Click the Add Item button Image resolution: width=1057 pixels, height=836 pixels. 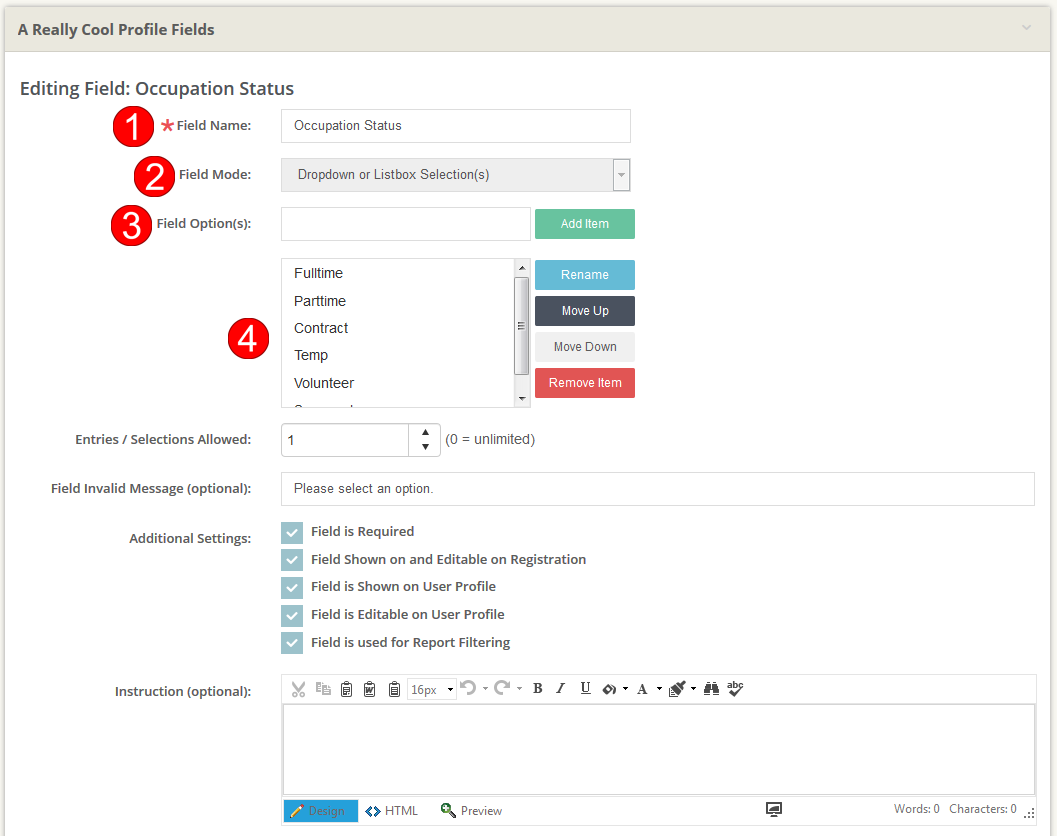tap(584, 224)
